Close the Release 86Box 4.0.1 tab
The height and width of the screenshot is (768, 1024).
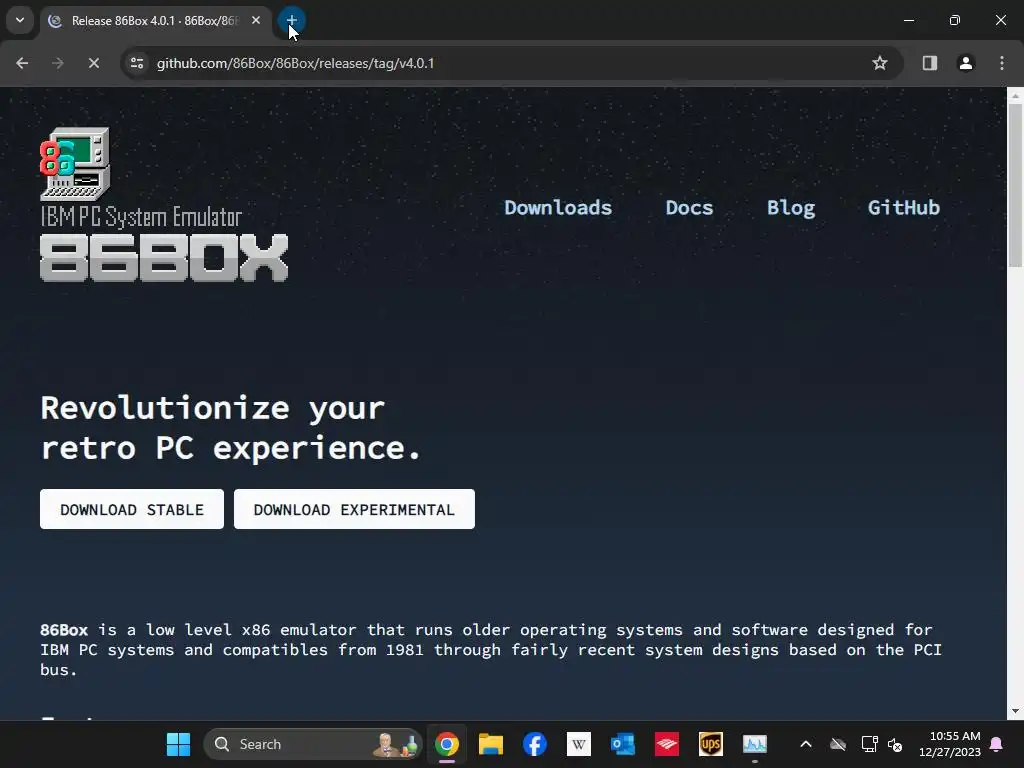coord(256,20)
